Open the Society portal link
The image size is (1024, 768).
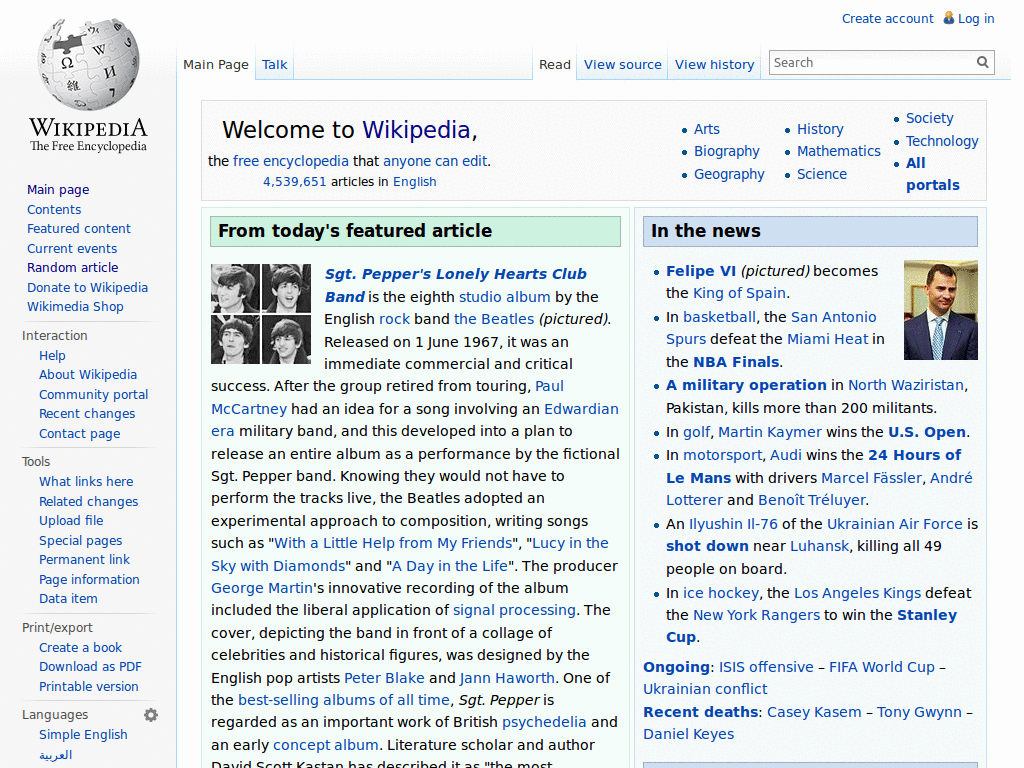[x=929, y=118]
